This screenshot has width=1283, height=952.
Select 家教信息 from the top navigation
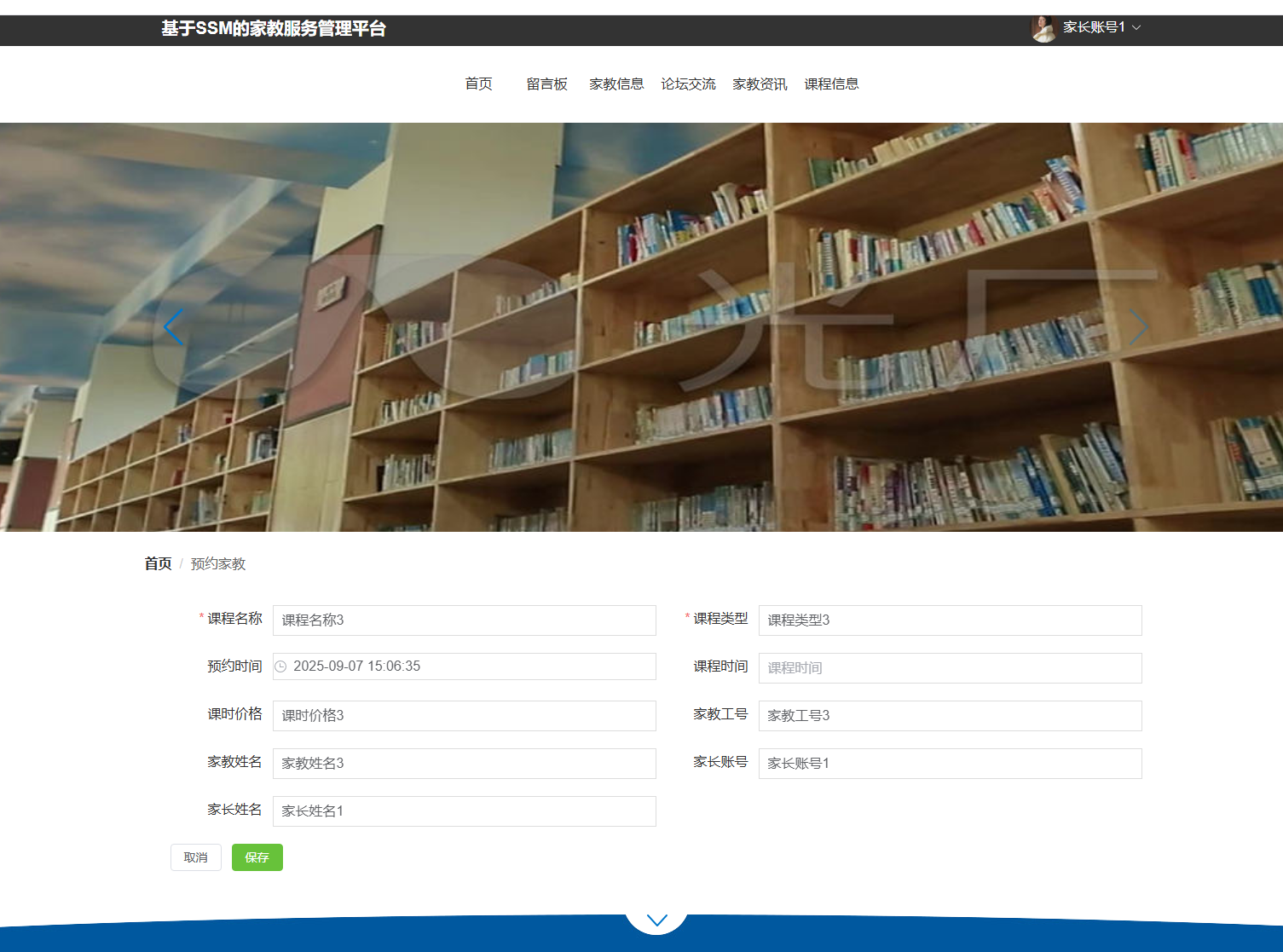tap(616, 84)
